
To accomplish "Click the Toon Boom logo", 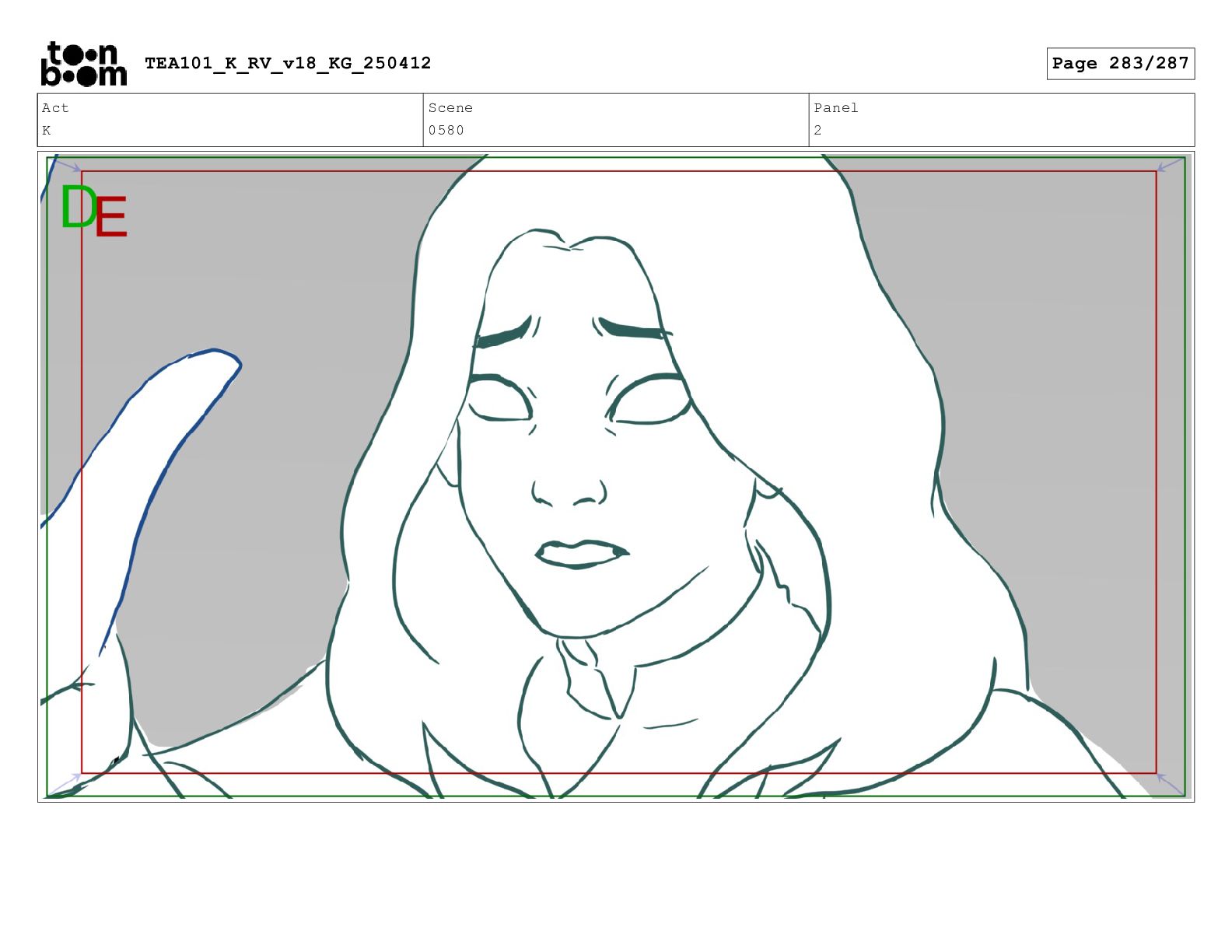I will click(83, 64).
